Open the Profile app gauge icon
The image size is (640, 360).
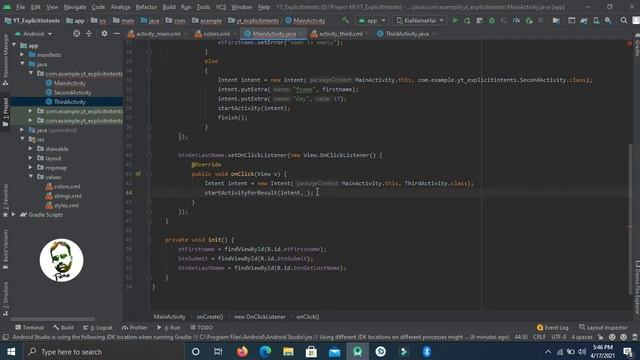tap(516, 20)
